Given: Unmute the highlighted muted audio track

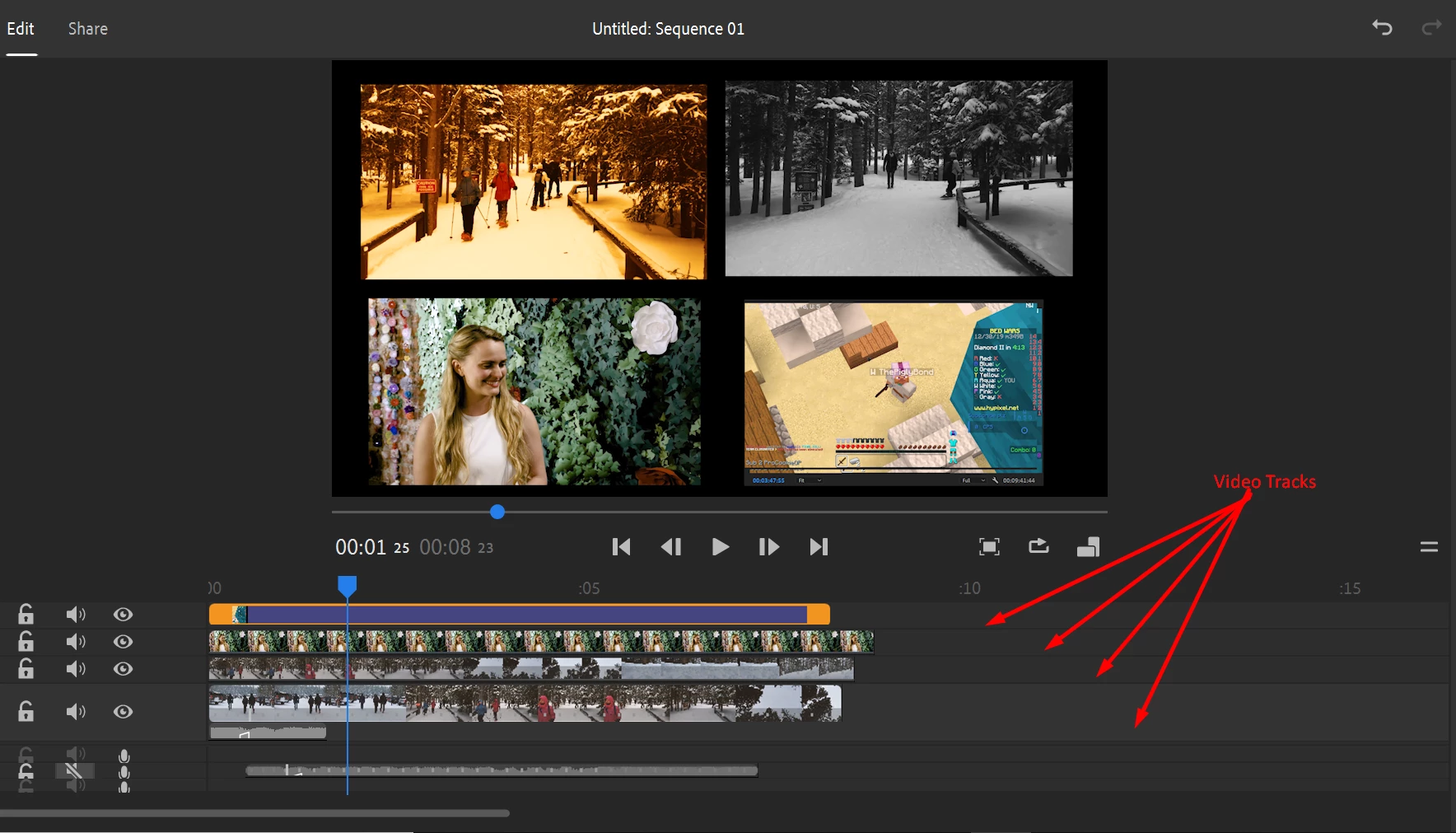Looking at the screenshot, I should click(x=75, y=771).
